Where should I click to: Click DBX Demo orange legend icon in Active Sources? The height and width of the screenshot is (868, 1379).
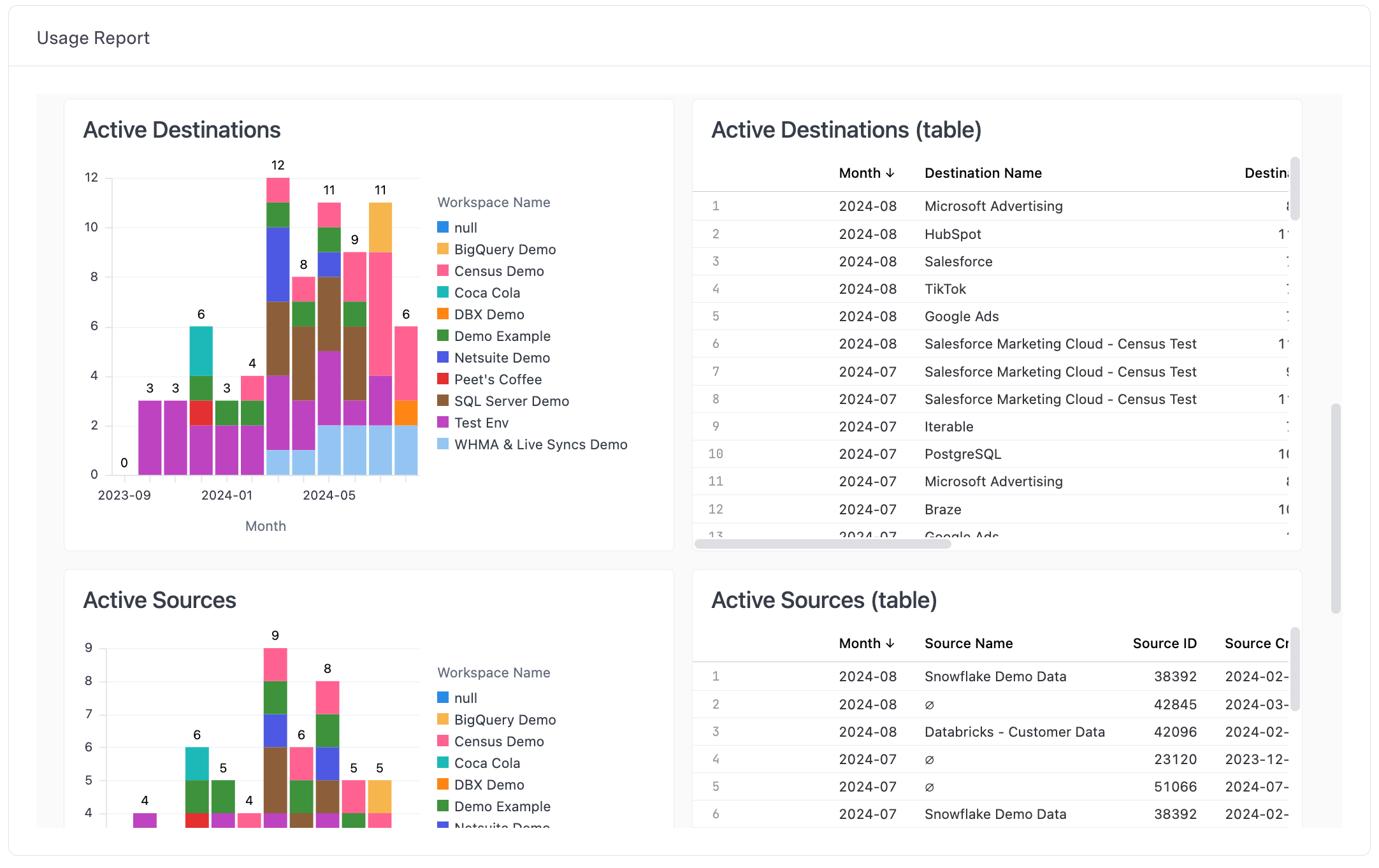click(443, 785)
